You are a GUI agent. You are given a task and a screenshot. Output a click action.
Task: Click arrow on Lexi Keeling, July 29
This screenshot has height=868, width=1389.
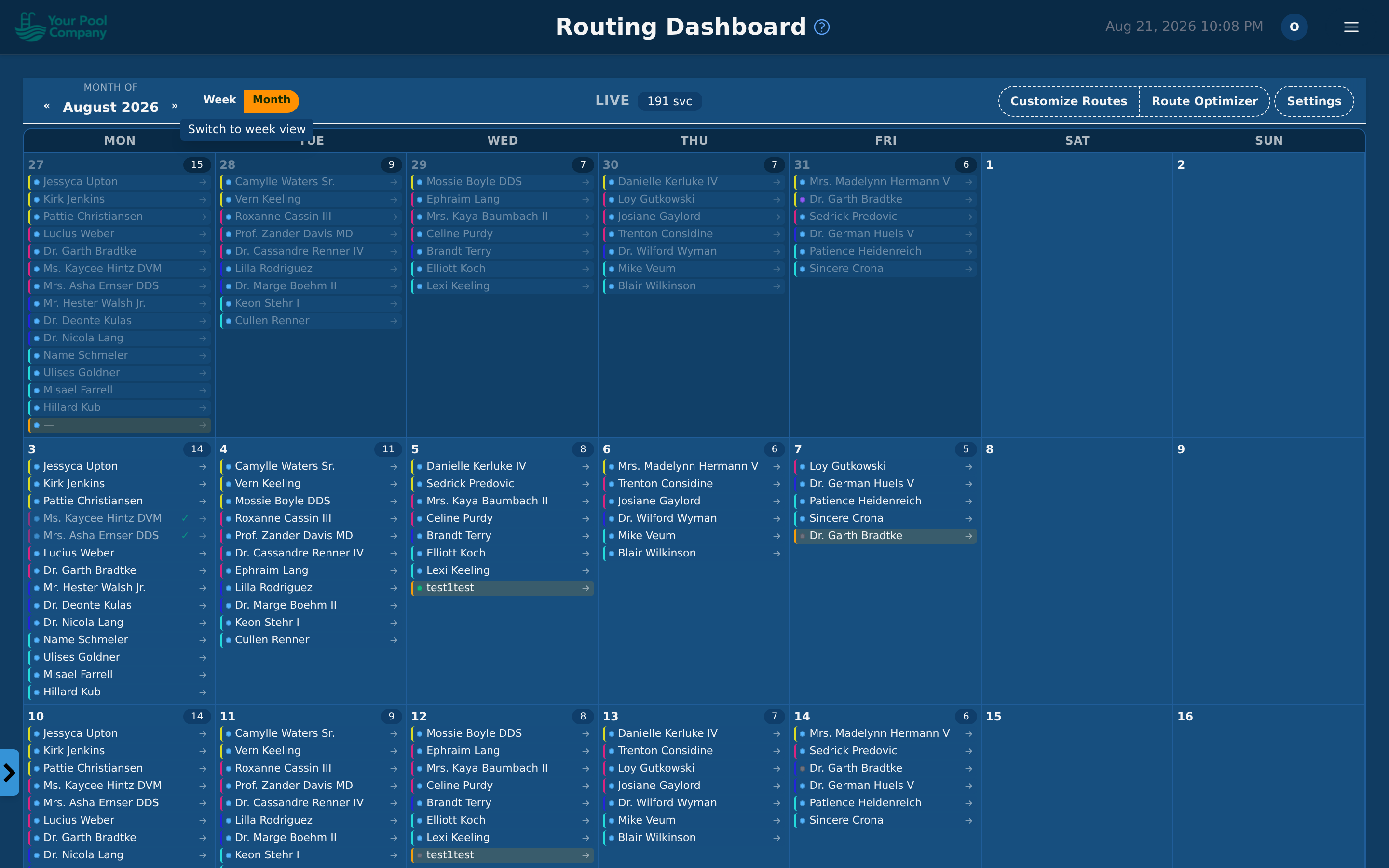(x=586, y=286)
